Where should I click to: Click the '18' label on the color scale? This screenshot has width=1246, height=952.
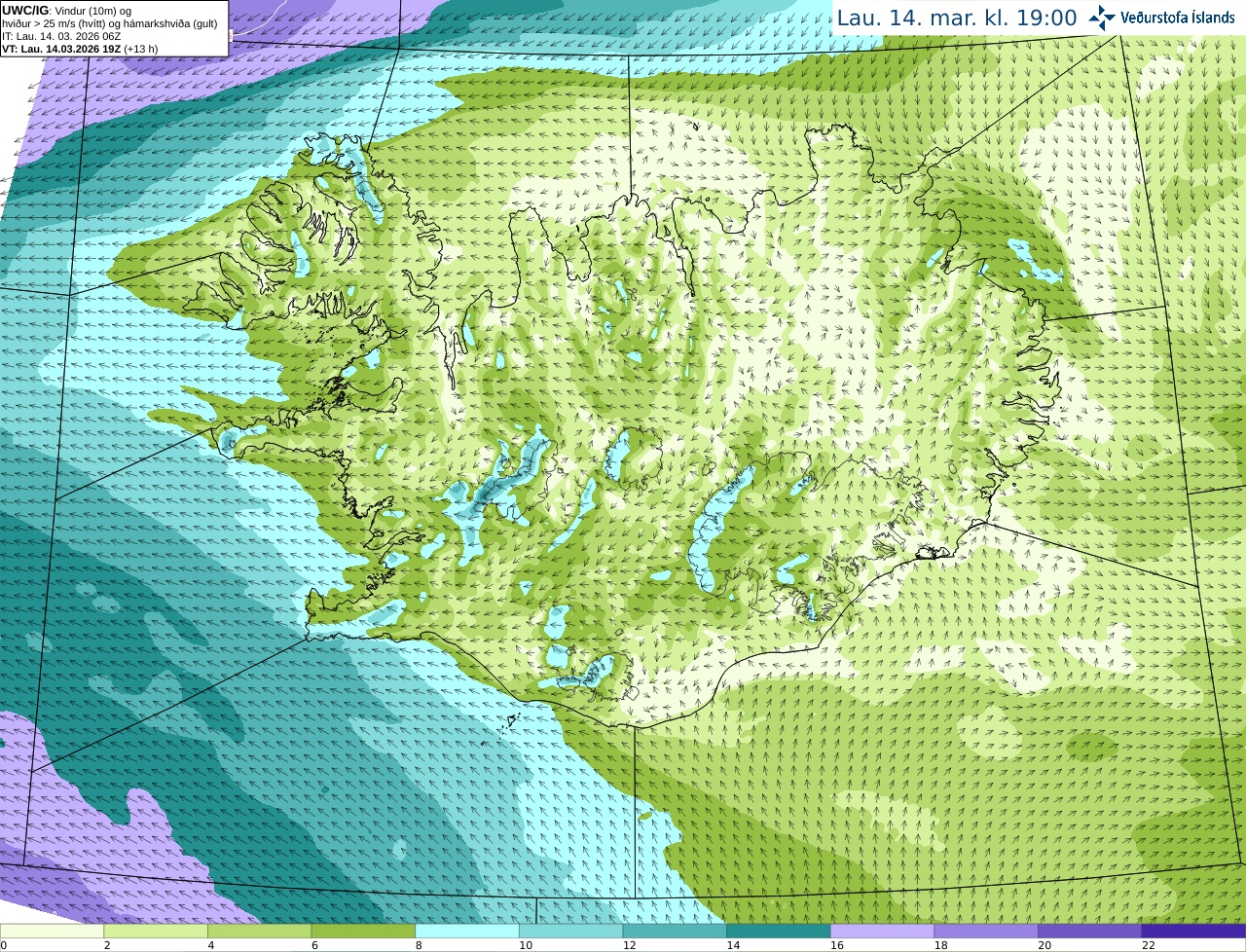click(x=941, y=945)
